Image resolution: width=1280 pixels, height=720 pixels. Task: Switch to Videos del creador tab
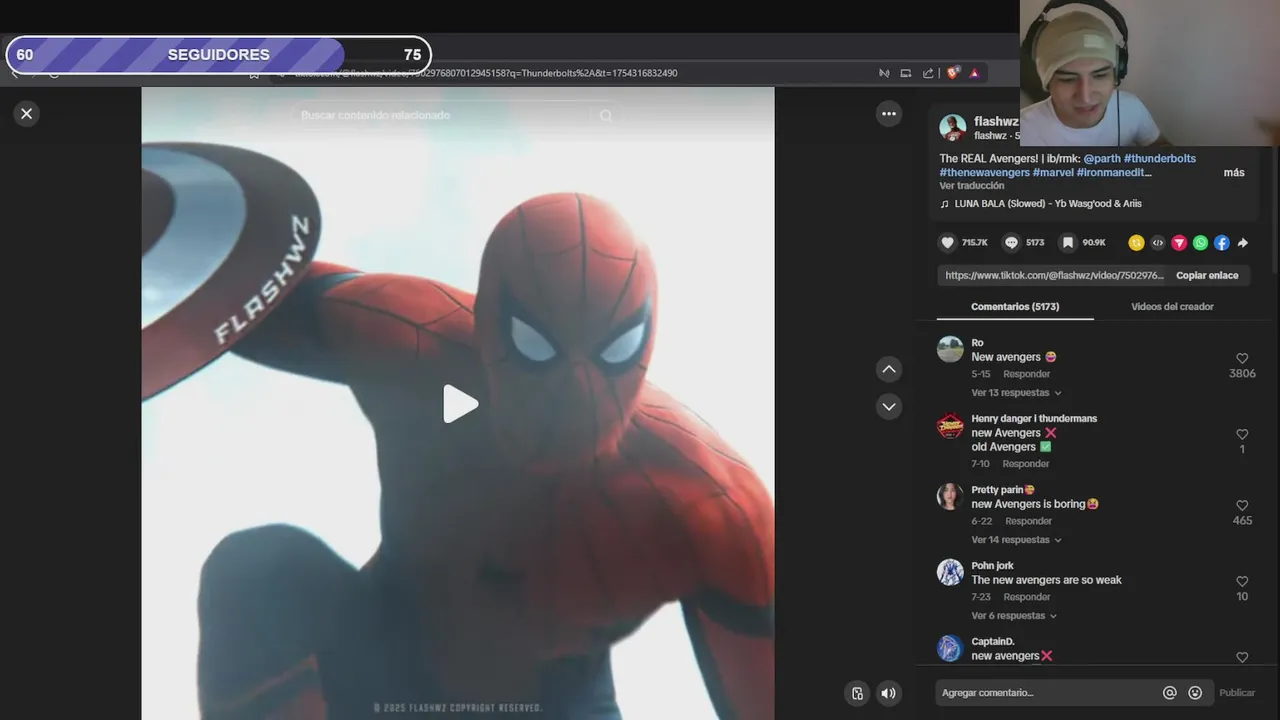1172,307
